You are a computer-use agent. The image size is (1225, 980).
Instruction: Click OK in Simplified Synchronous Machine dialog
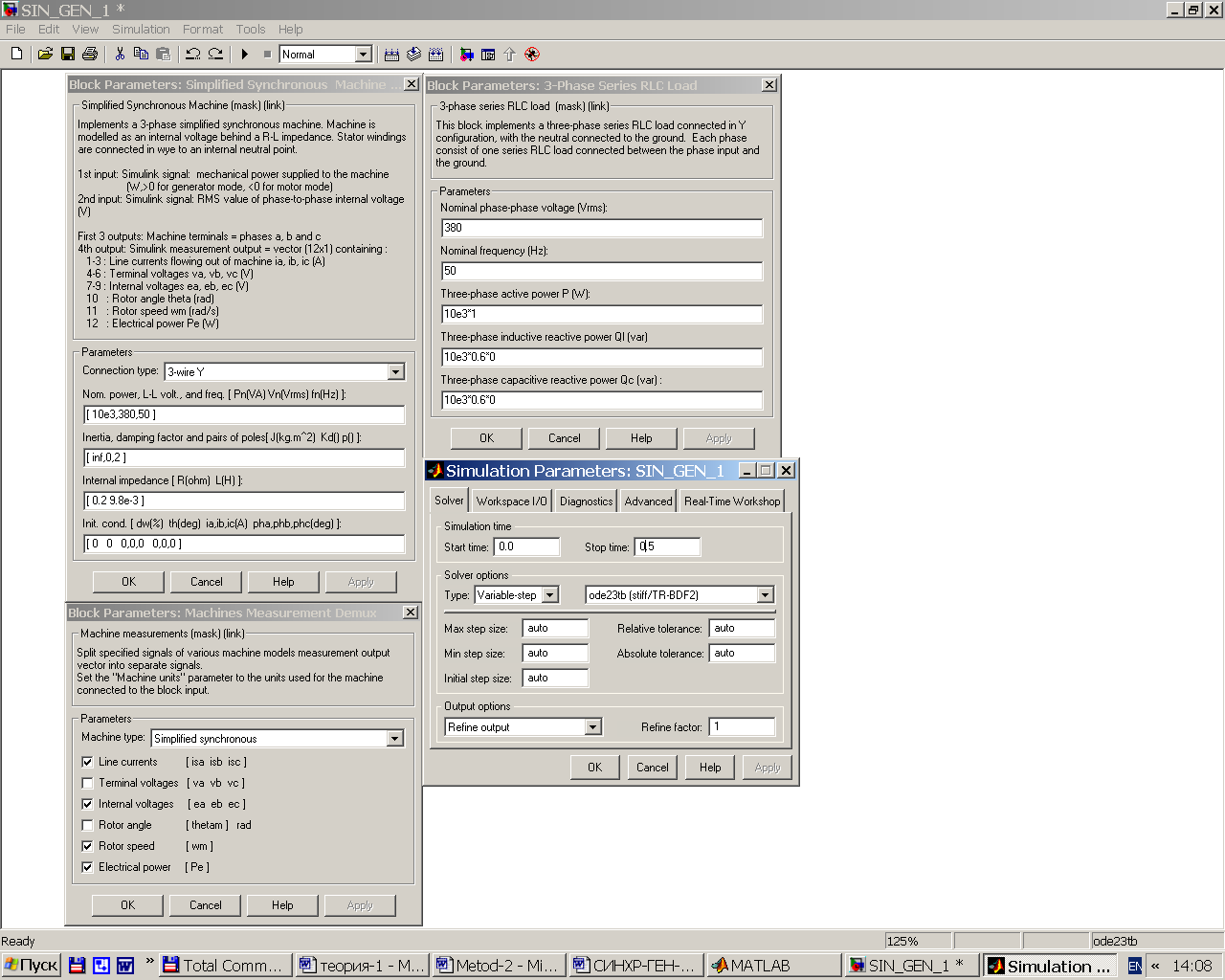(x=128, y=582)
